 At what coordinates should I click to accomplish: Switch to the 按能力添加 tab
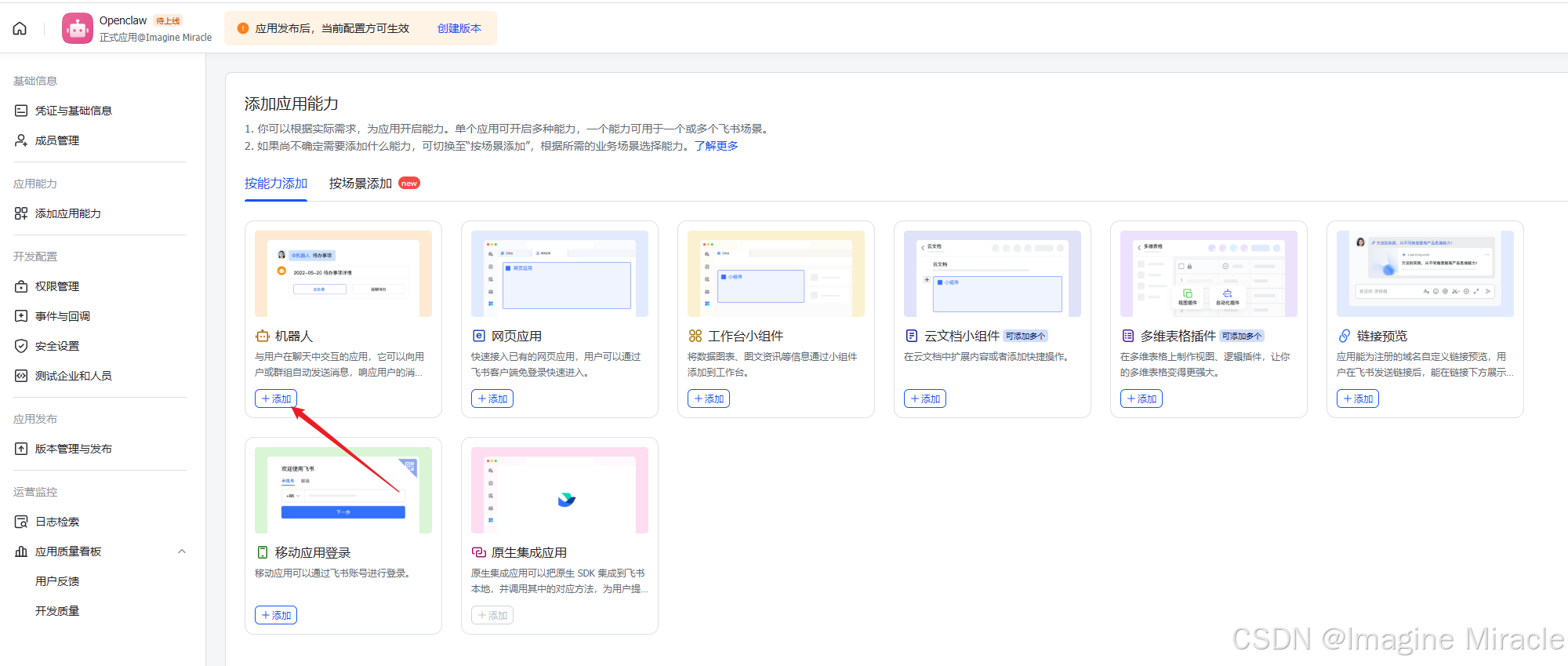[276, 183]
